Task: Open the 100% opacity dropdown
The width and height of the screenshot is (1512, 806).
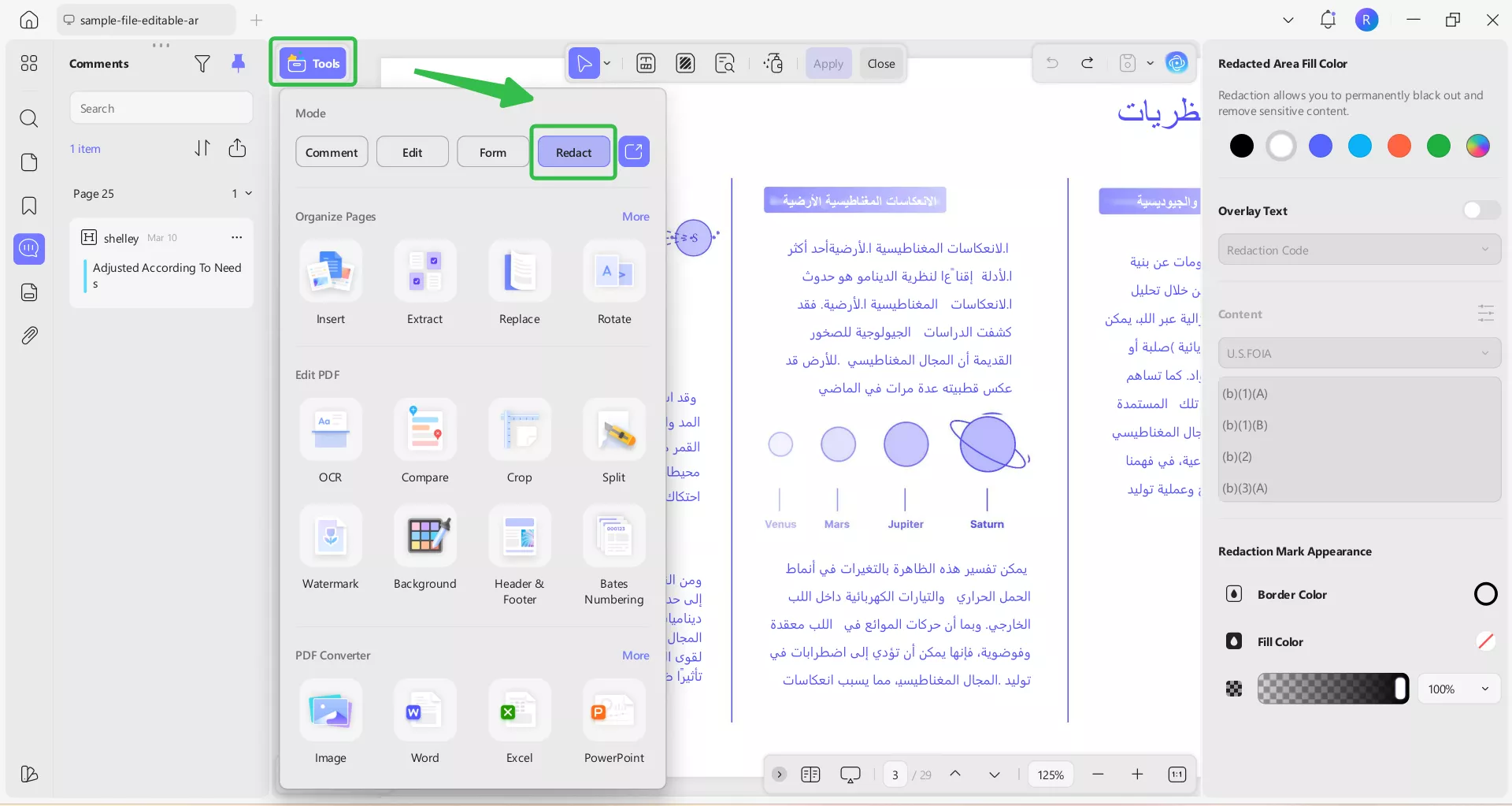Action: 1458,688
